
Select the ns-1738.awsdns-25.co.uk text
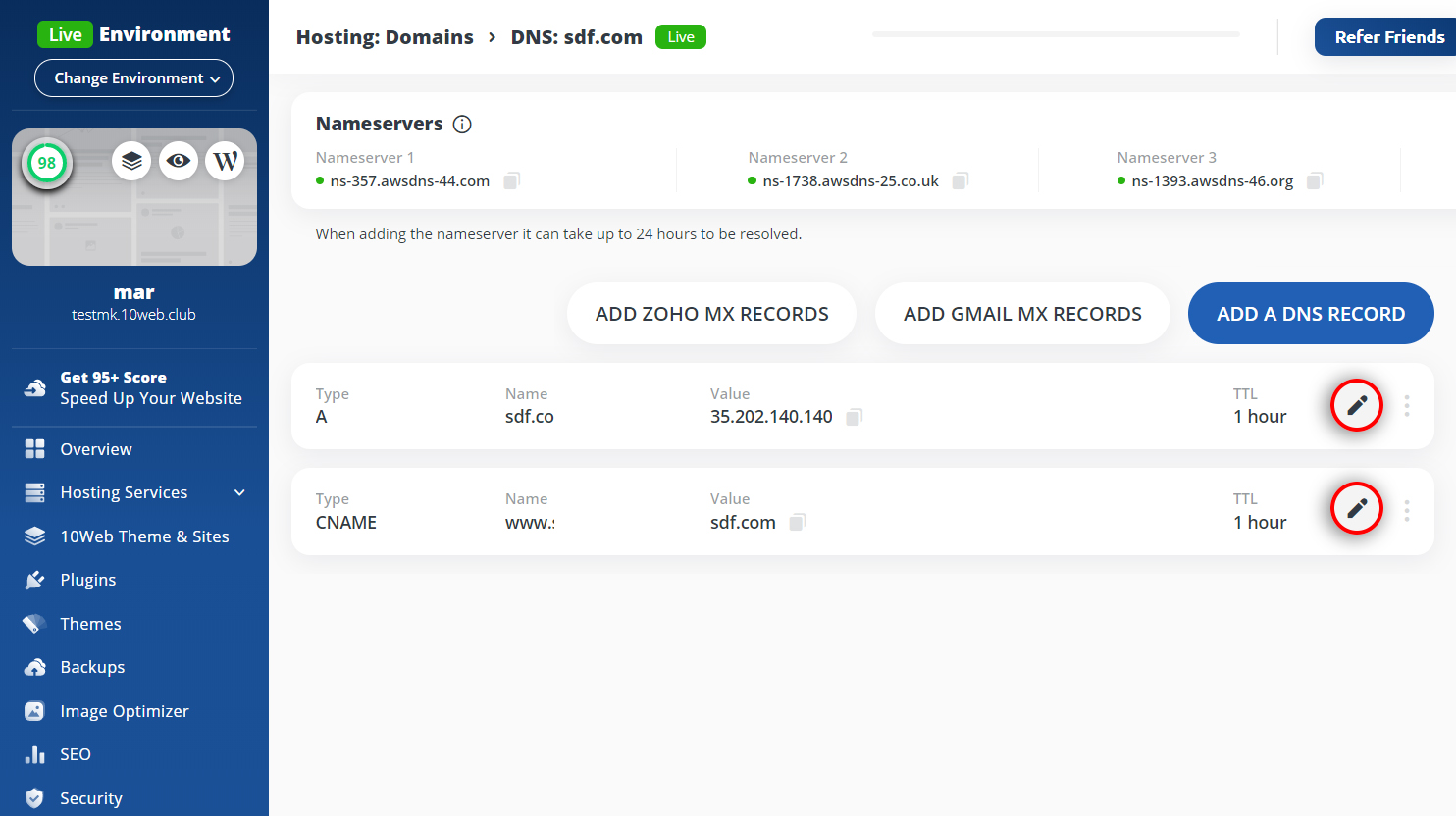tap(851, 181)
